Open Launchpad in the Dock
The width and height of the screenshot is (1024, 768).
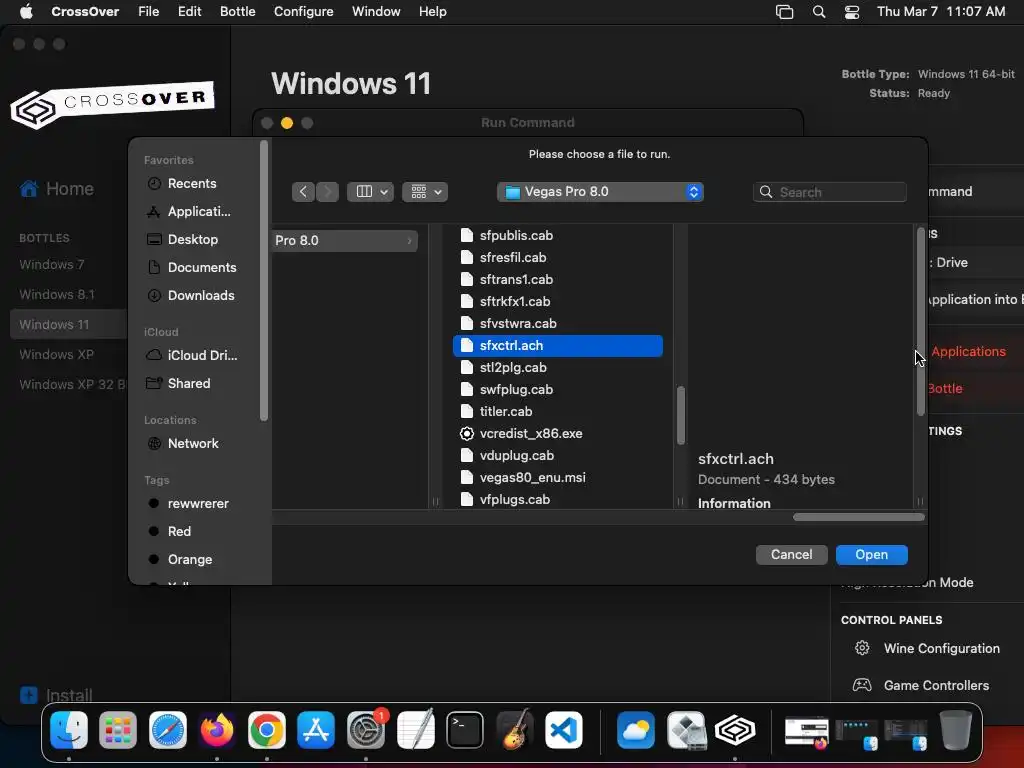[x=118, y=729]
